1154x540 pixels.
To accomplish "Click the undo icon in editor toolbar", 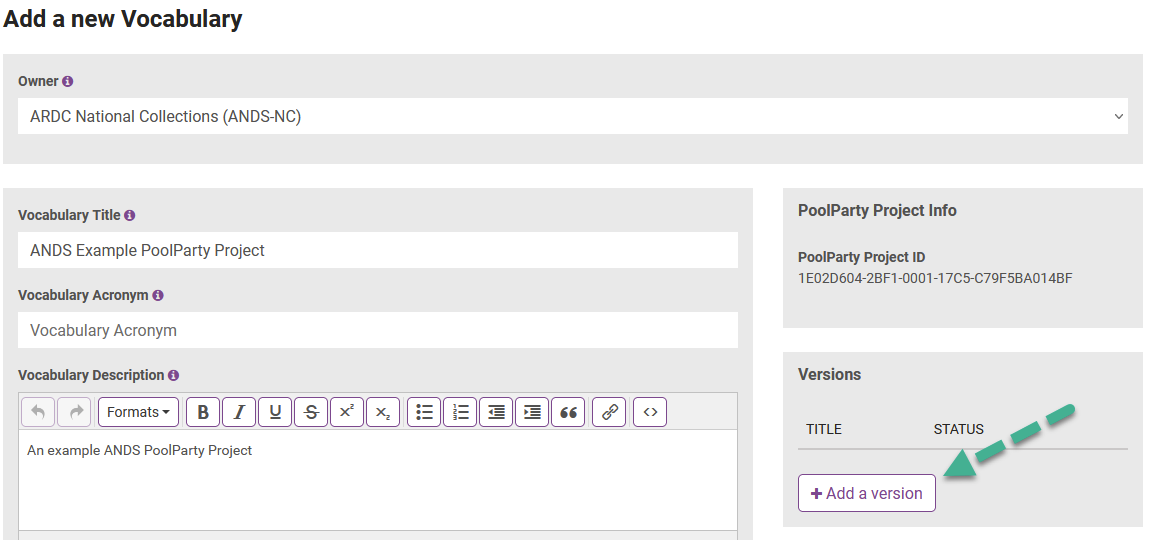I will pos(38,412).
